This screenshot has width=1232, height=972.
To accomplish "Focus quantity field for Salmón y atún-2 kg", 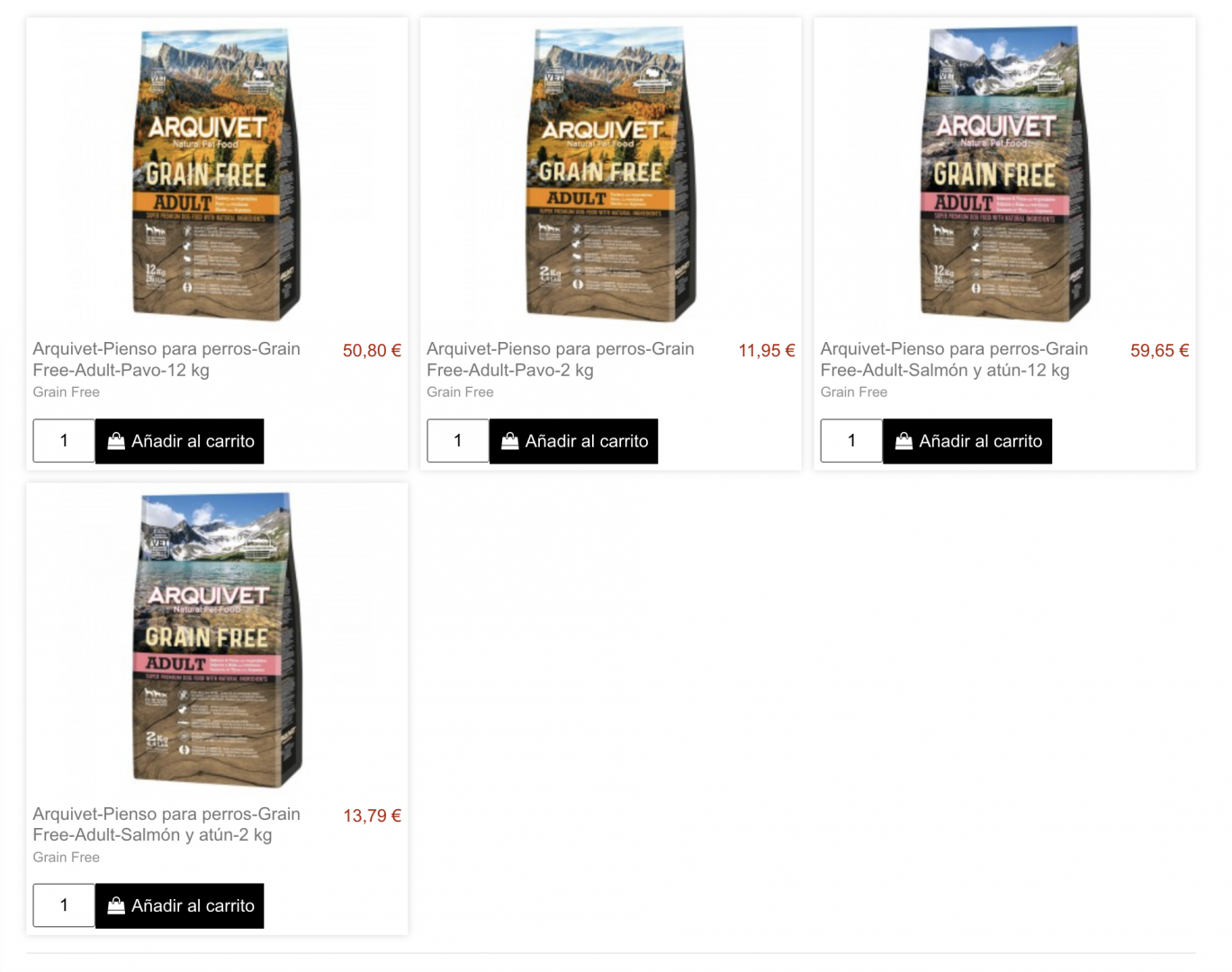I will [x=64, y=905].
